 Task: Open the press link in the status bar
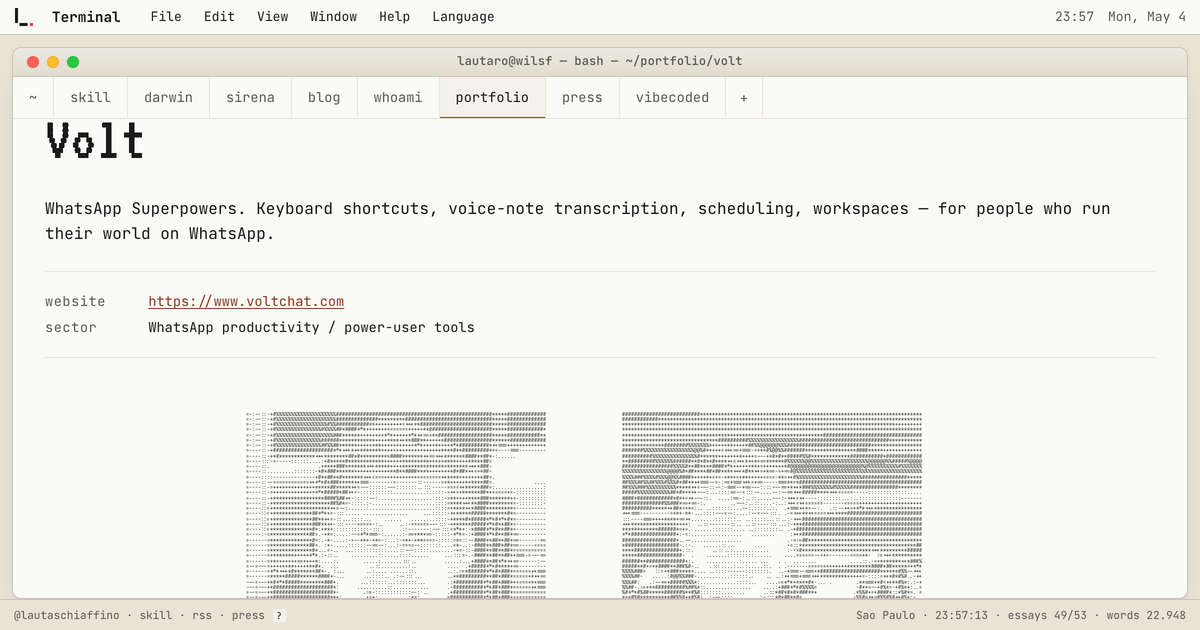pyautogui.click(x=248, y=616)
